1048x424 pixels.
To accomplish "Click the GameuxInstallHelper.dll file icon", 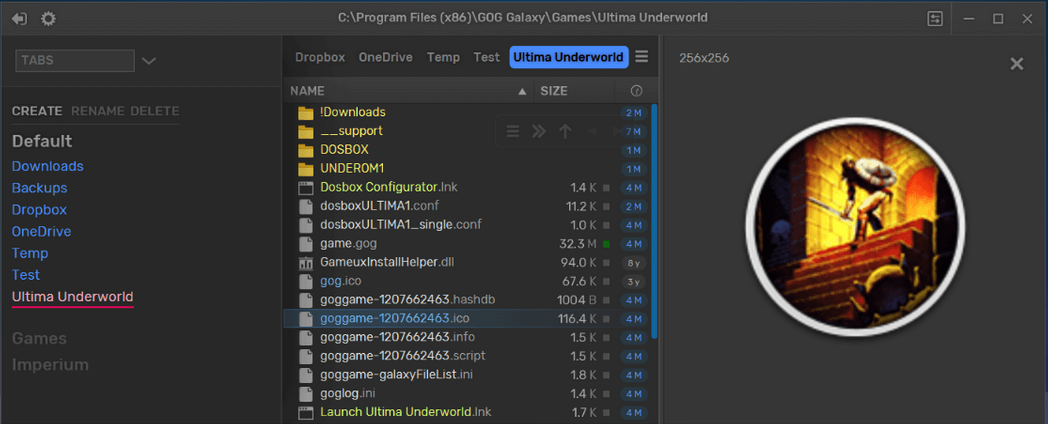I will [x=305, y=262].
